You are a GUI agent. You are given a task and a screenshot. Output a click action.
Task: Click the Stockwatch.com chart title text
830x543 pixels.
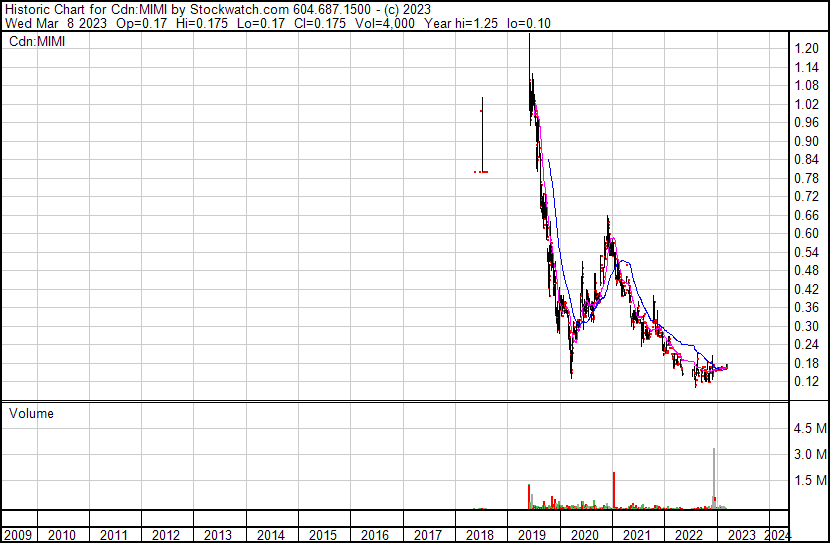[240, 10]
